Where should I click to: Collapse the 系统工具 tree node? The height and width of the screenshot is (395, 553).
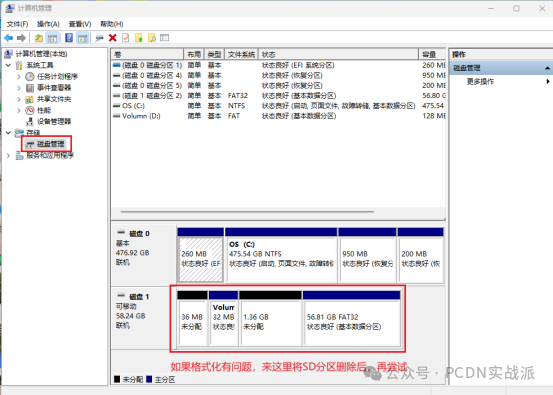(x=8, y=65)
